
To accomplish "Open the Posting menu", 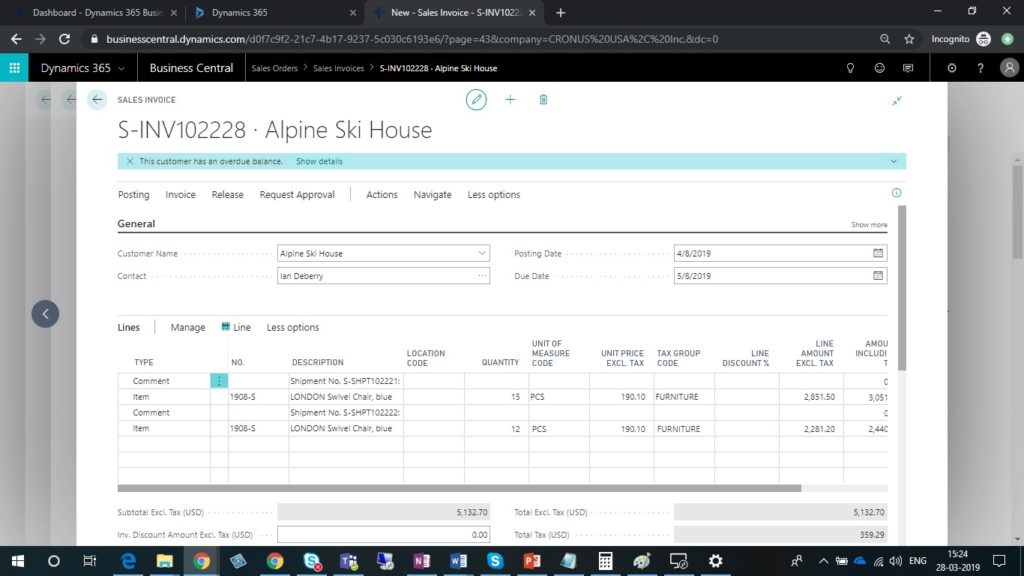I will pos(133,195).
